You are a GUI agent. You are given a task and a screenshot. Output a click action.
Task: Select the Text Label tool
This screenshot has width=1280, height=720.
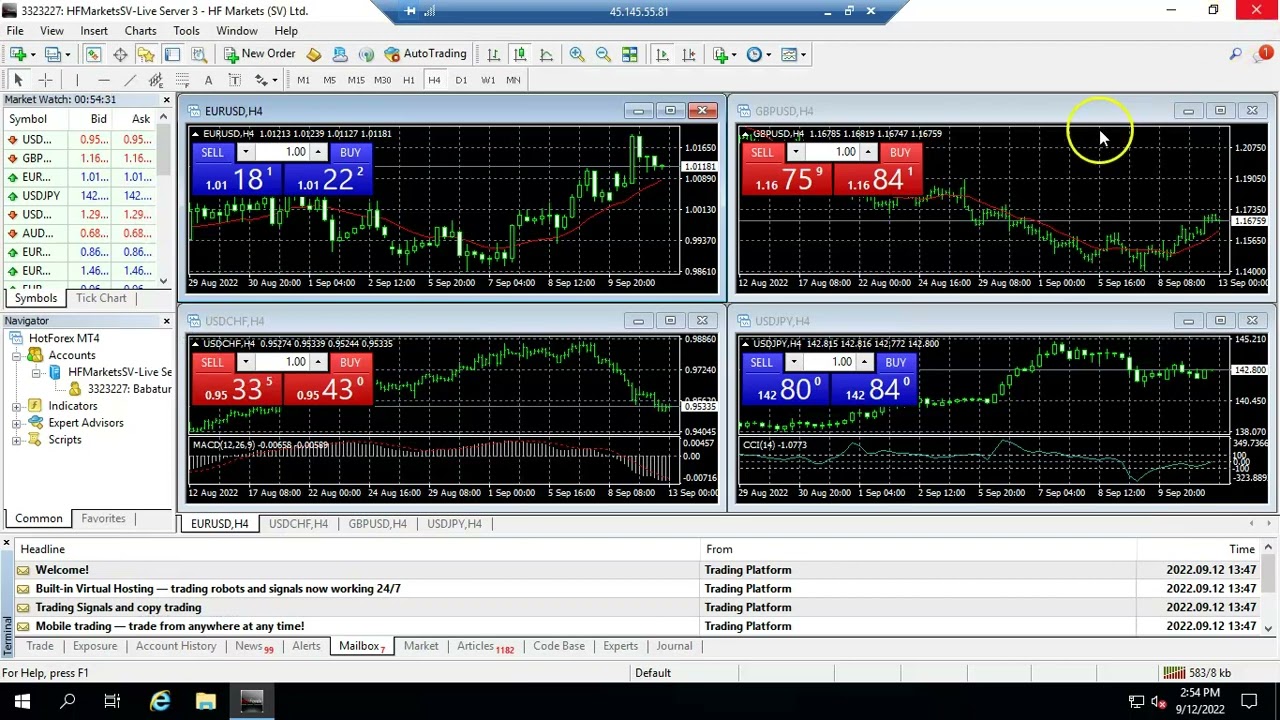pos(234,80)
